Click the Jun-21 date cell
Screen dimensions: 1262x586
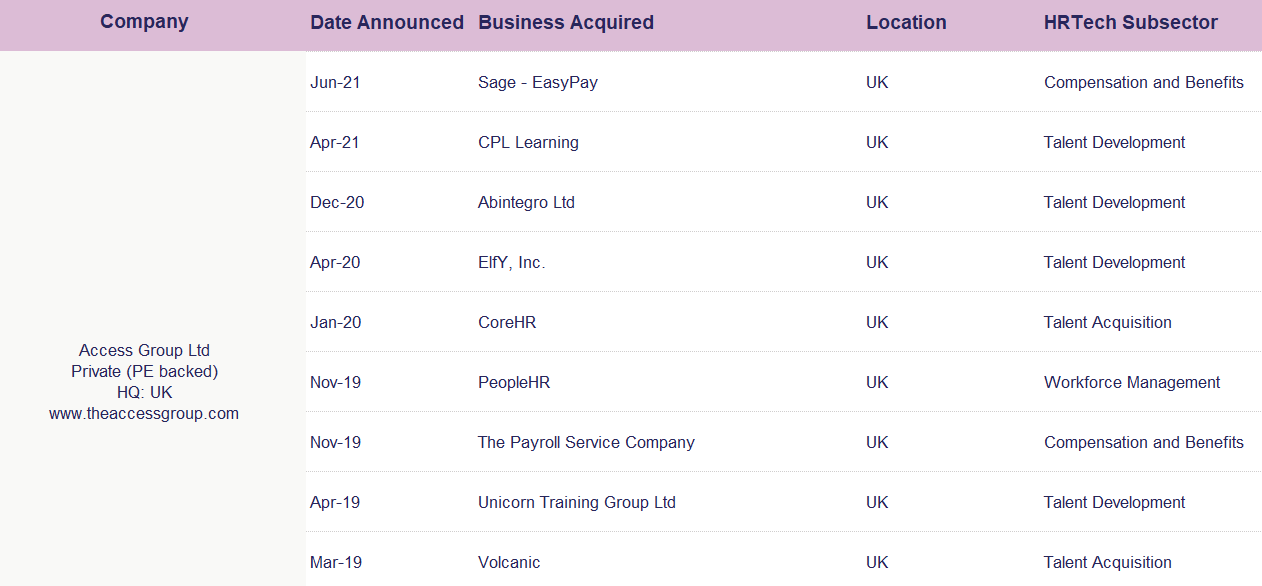point(335,82)
